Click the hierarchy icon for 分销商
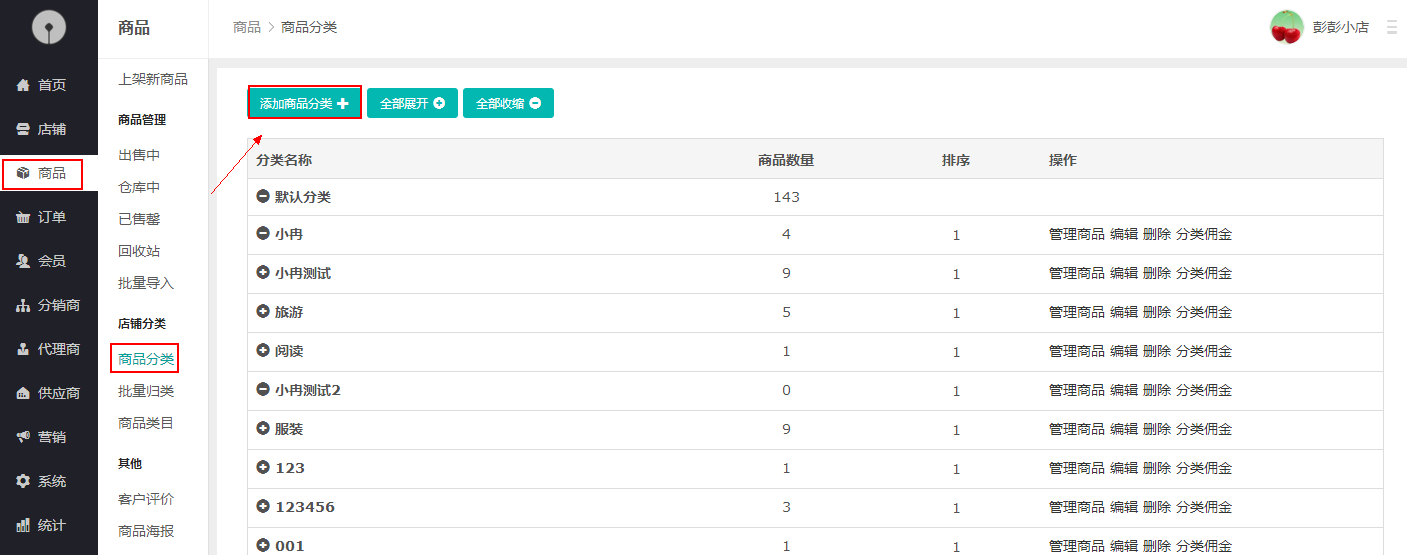1407x555 pixels. (23, 306)
